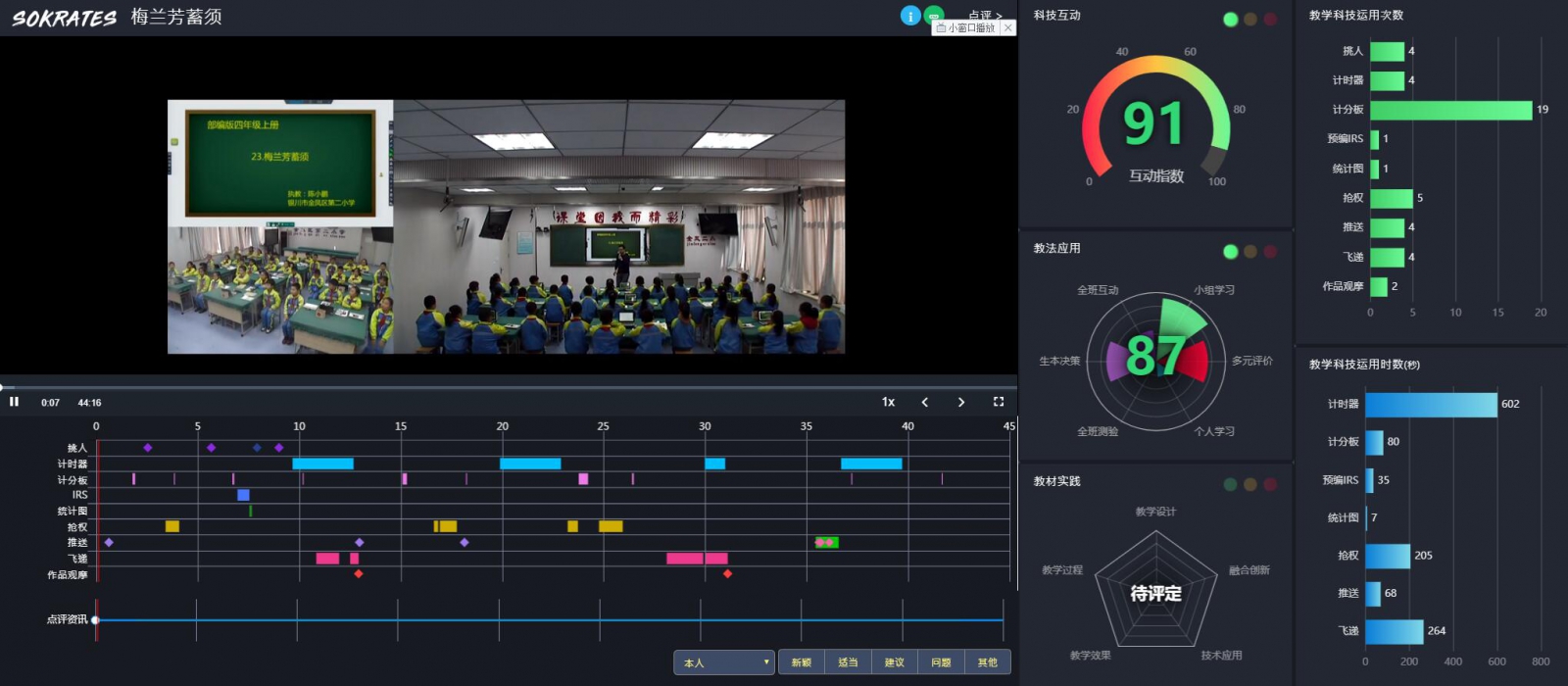Jump to previous segment with left chevron
The image size is (1568, 686).
(x=925, y=402)
